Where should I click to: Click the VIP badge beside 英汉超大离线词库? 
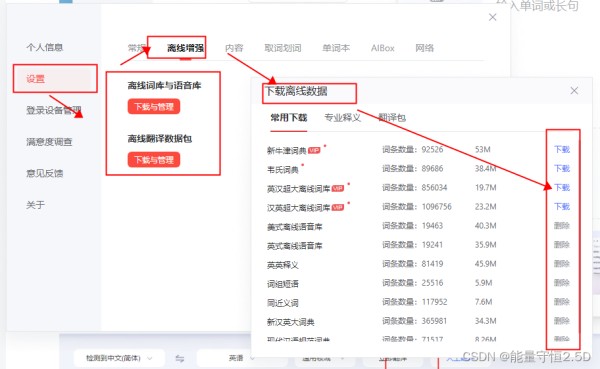[338, 188]
